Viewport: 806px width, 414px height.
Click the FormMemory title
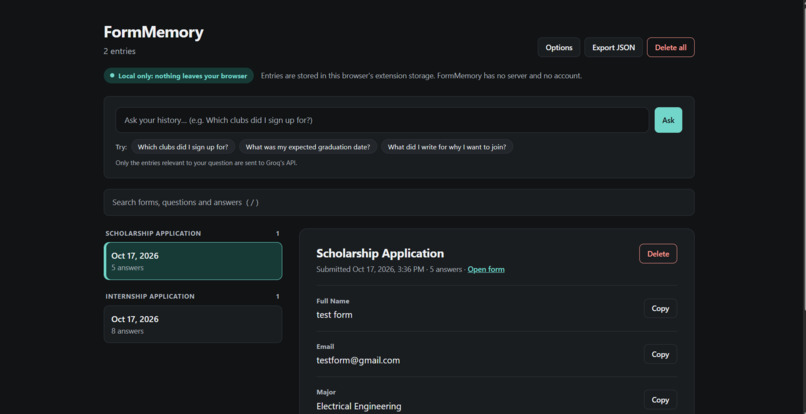pos(153,32)
